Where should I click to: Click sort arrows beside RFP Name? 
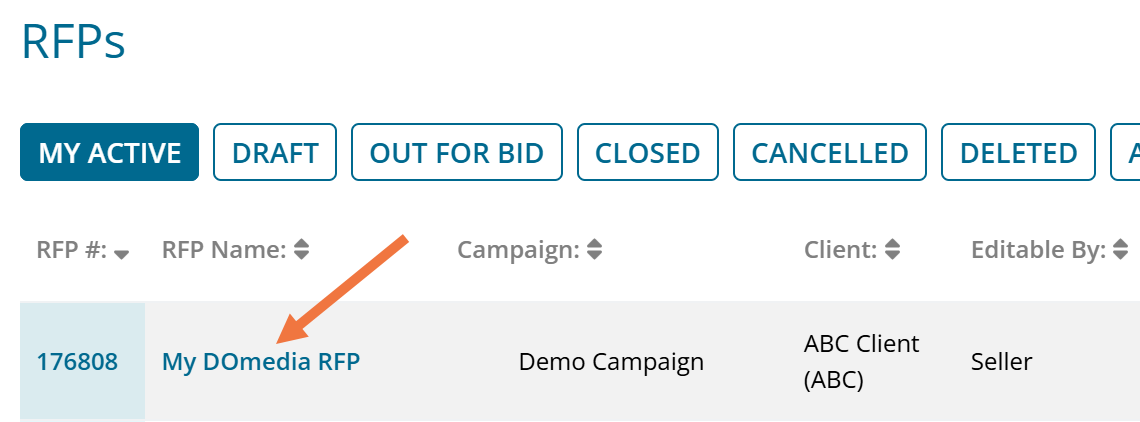tap(300, 250)
